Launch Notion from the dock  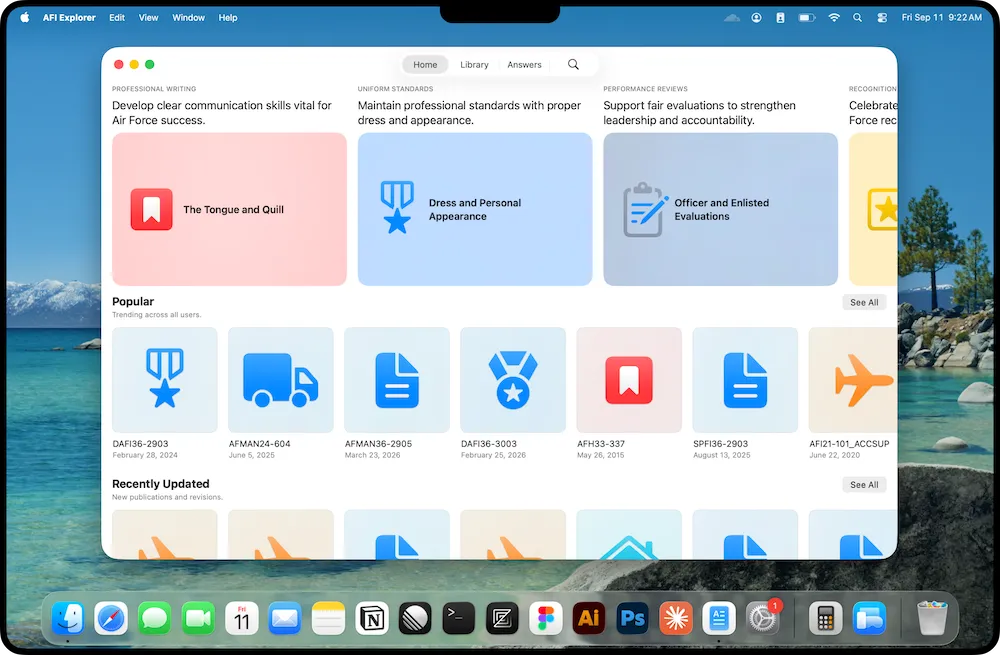click(372, 618)
